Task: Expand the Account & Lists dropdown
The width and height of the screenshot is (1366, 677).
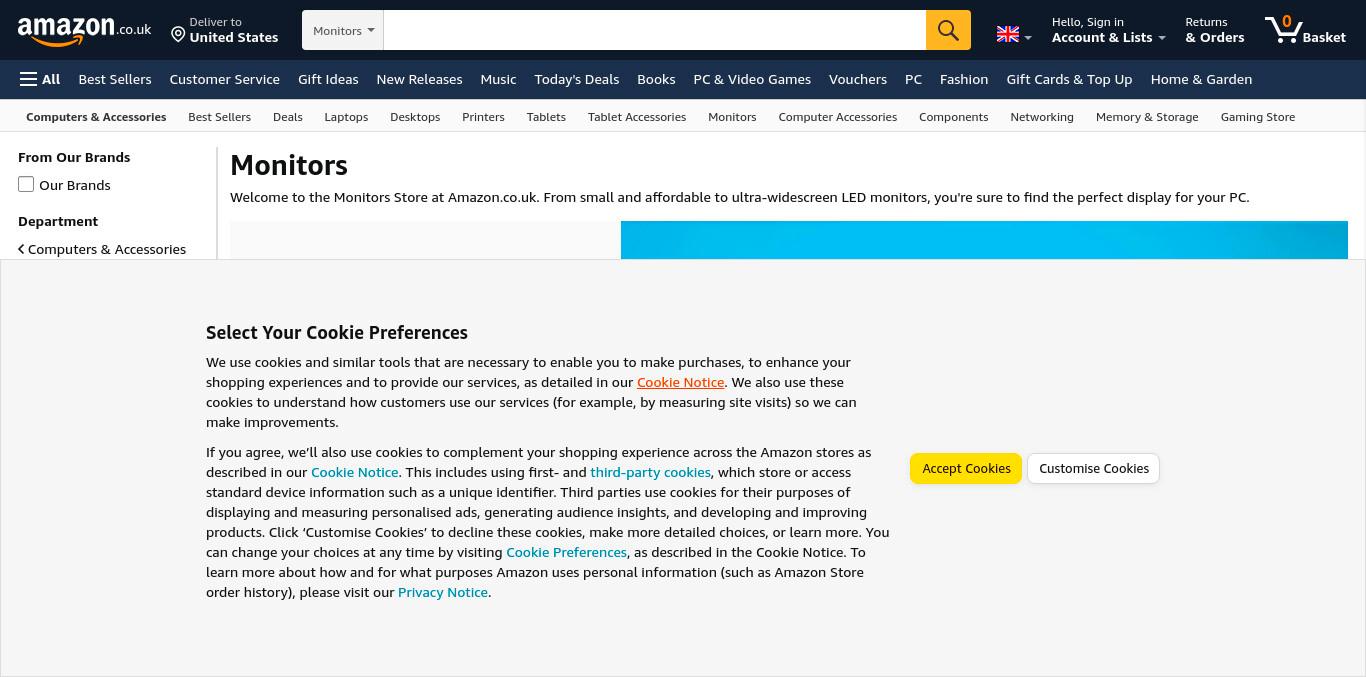Action: click(x=1108, y=30)
